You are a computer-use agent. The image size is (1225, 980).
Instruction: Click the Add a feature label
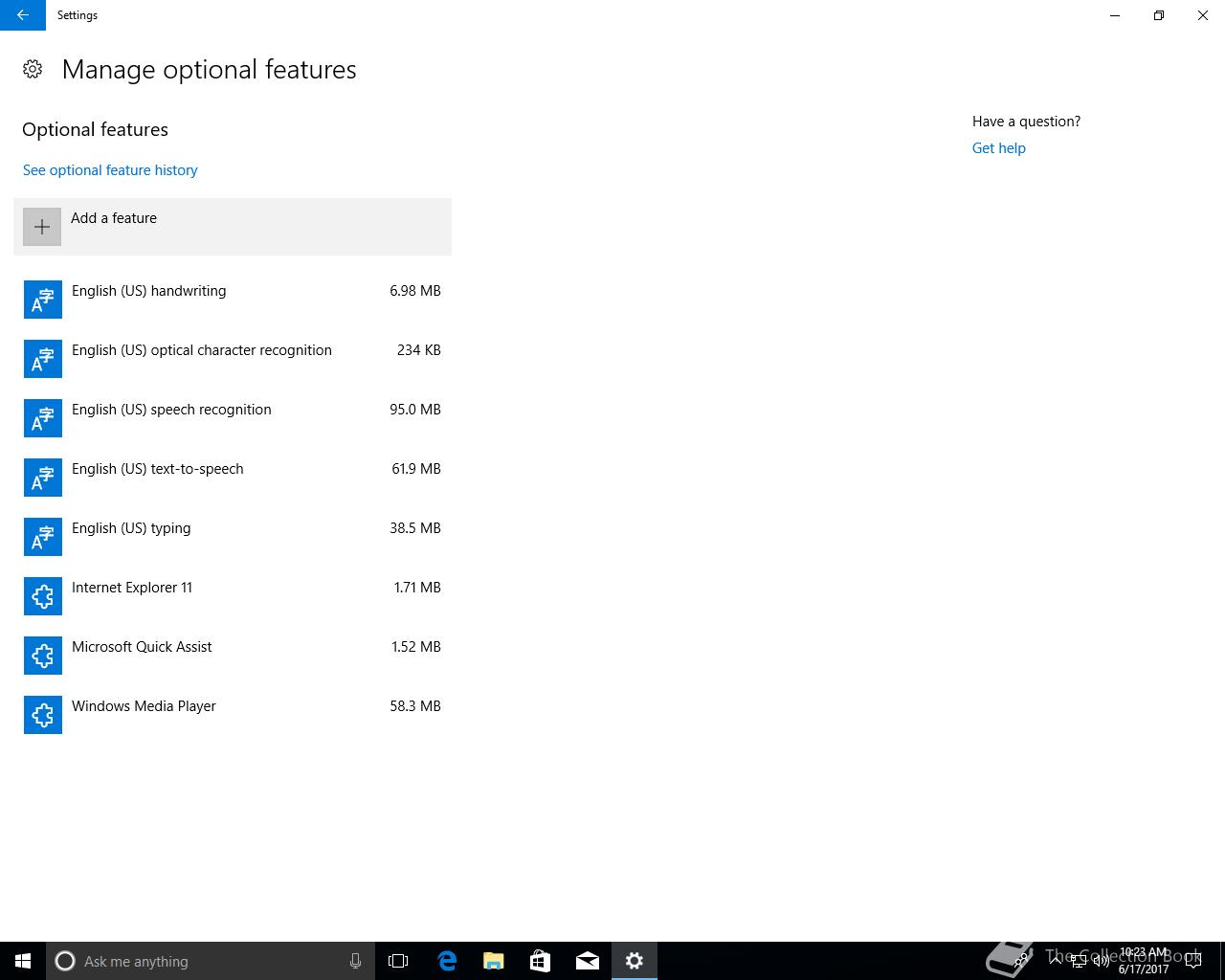(114, 218)
